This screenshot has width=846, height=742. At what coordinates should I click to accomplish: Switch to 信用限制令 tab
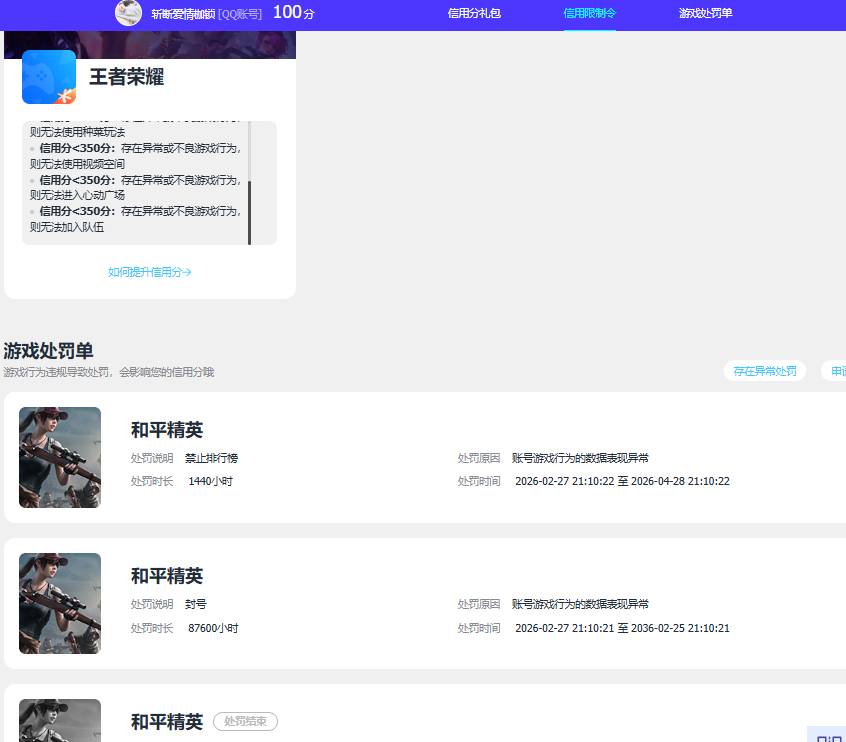[589, 13]
